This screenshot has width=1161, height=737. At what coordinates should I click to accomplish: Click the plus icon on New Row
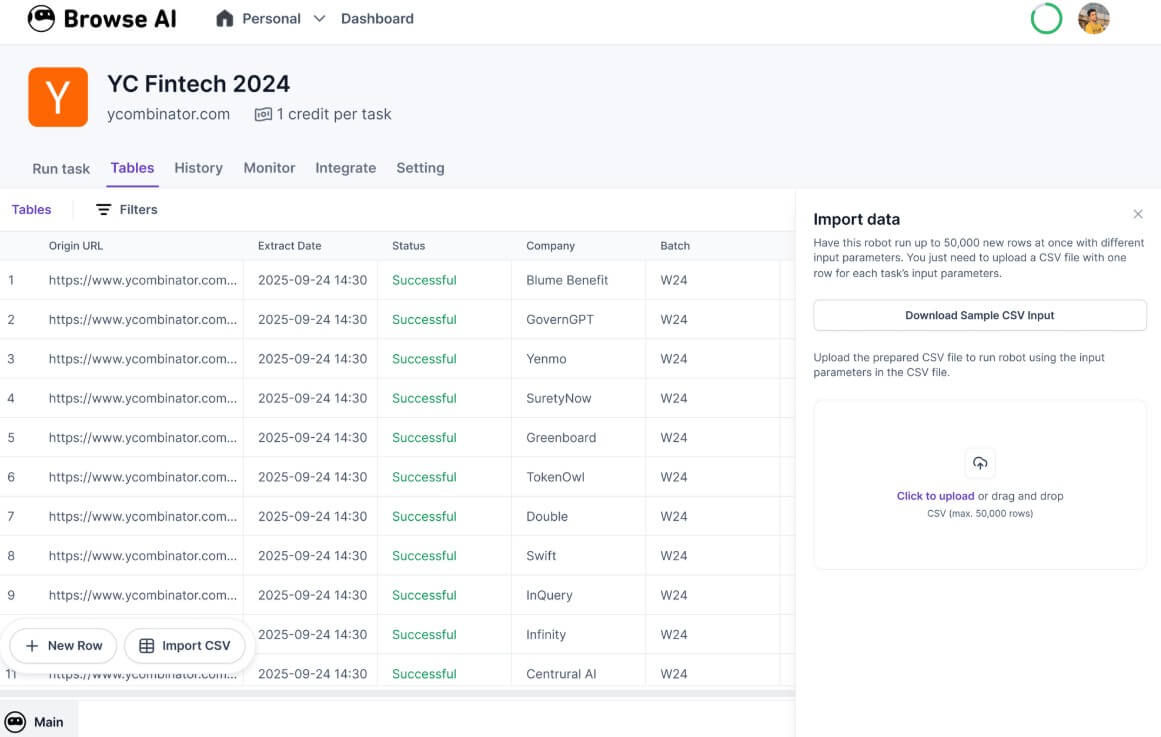[x=32, y=646]
